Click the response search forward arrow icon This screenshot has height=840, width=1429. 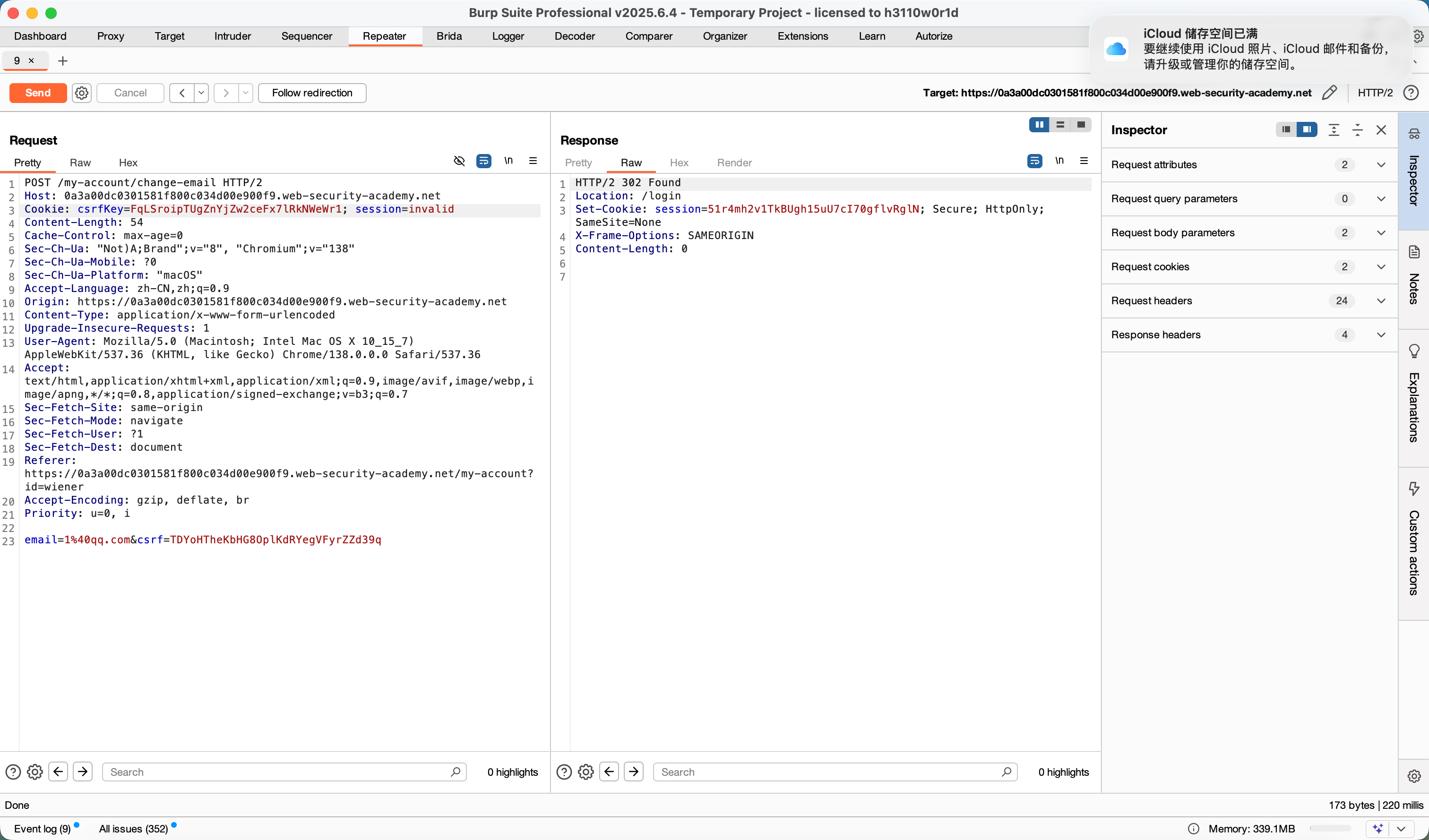pos(633,771)
